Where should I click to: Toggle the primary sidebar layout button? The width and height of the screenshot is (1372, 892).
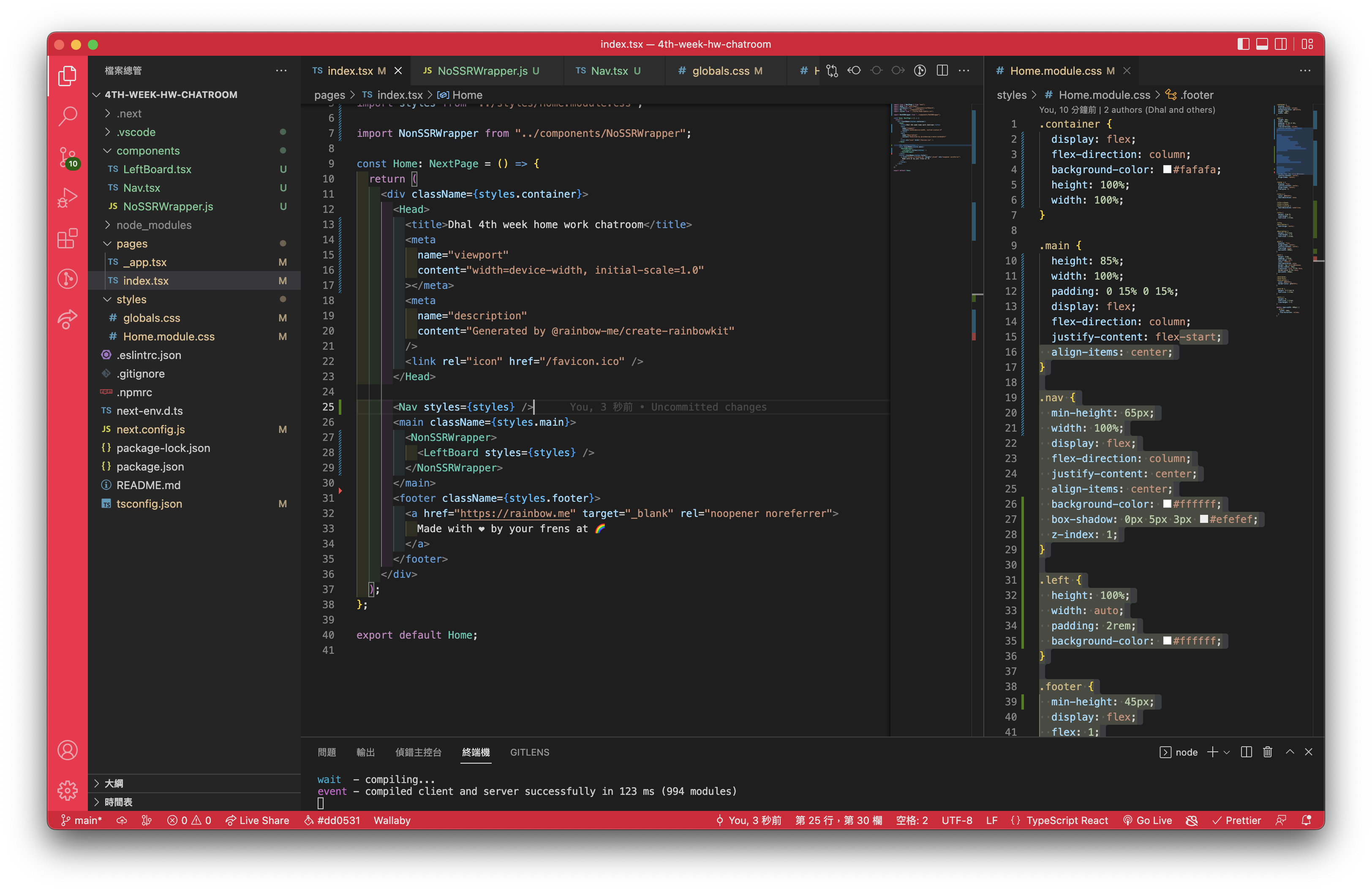click(x=1244, y=44)
